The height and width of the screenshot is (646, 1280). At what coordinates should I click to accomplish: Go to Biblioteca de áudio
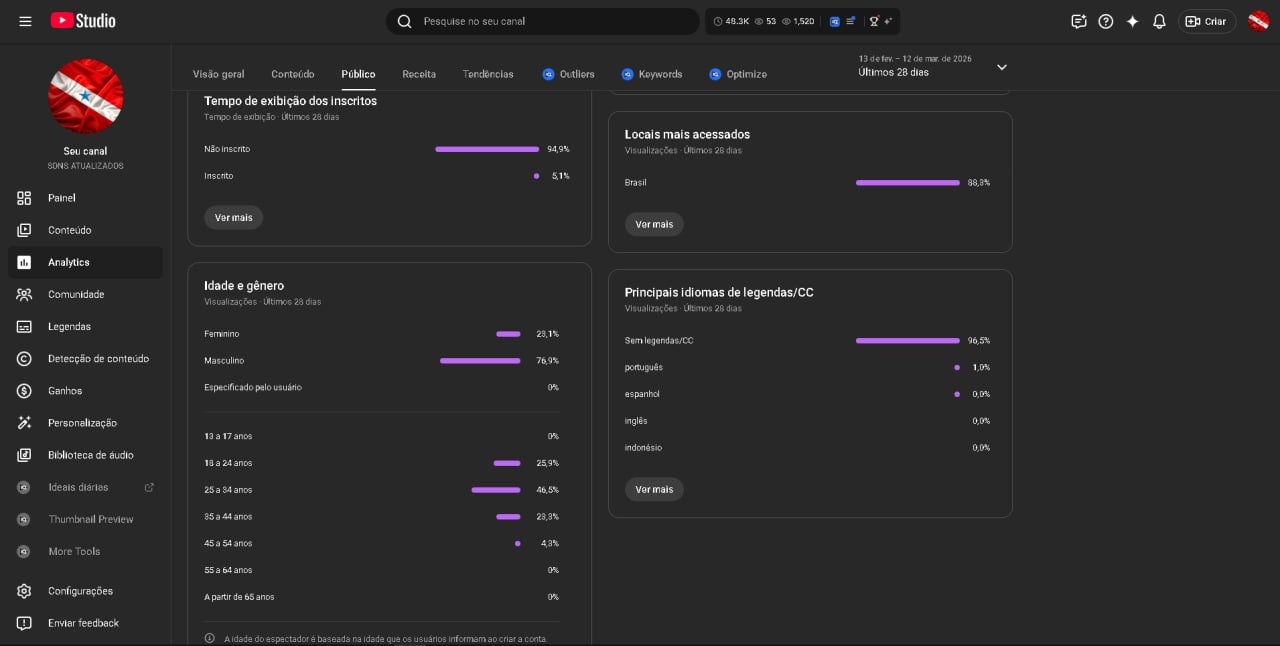pyautogui.click(x=90, y=455)
